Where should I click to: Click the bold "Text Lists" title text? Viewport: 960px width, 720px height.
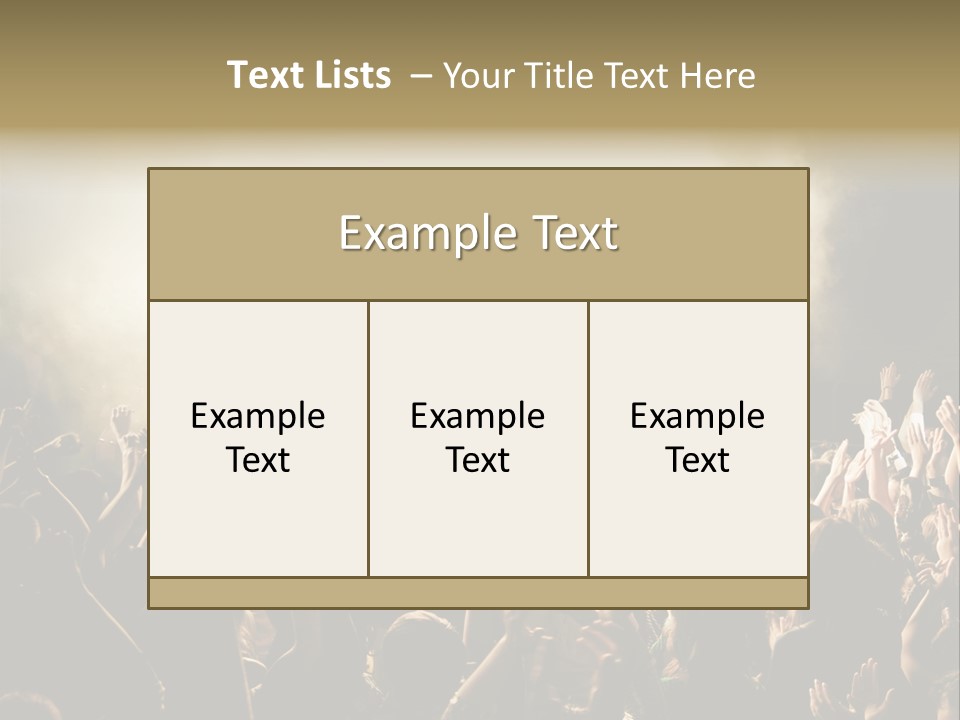pos(309,75)
